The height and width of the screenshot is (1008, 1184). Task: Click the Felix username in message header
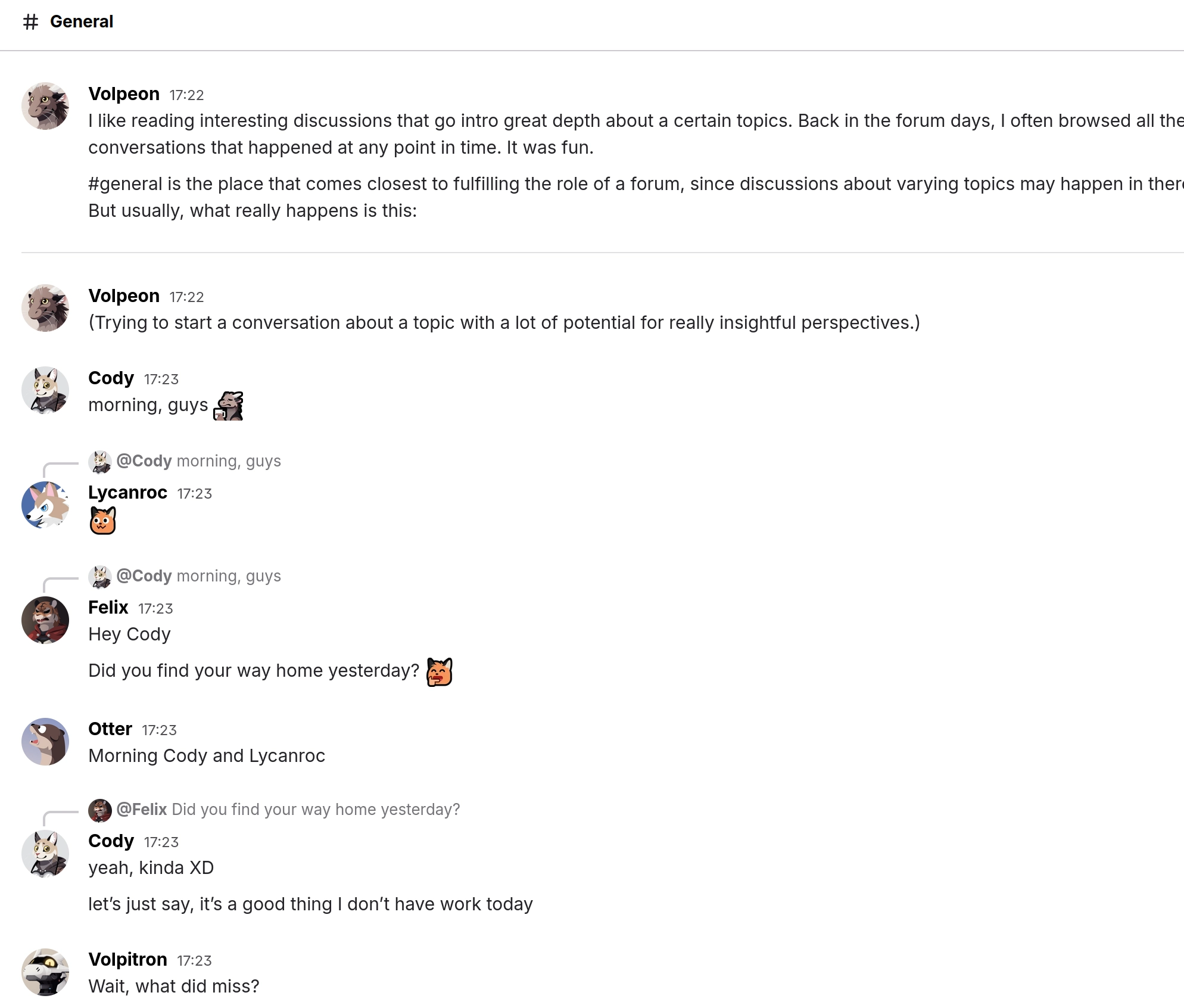(x=108, y=608)
